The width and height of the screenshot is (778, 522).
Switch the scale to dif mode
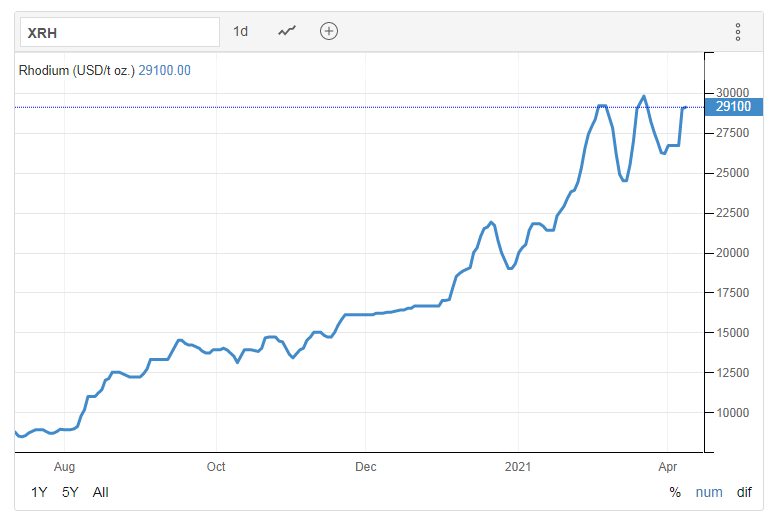(743, 492)
